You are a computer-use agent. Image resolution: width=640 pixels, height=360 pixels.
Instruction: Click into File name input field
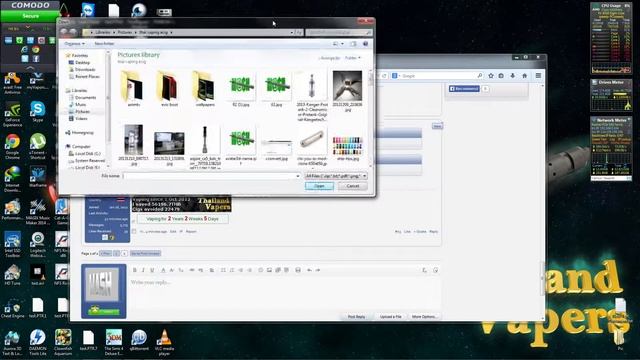pos(211,176)
